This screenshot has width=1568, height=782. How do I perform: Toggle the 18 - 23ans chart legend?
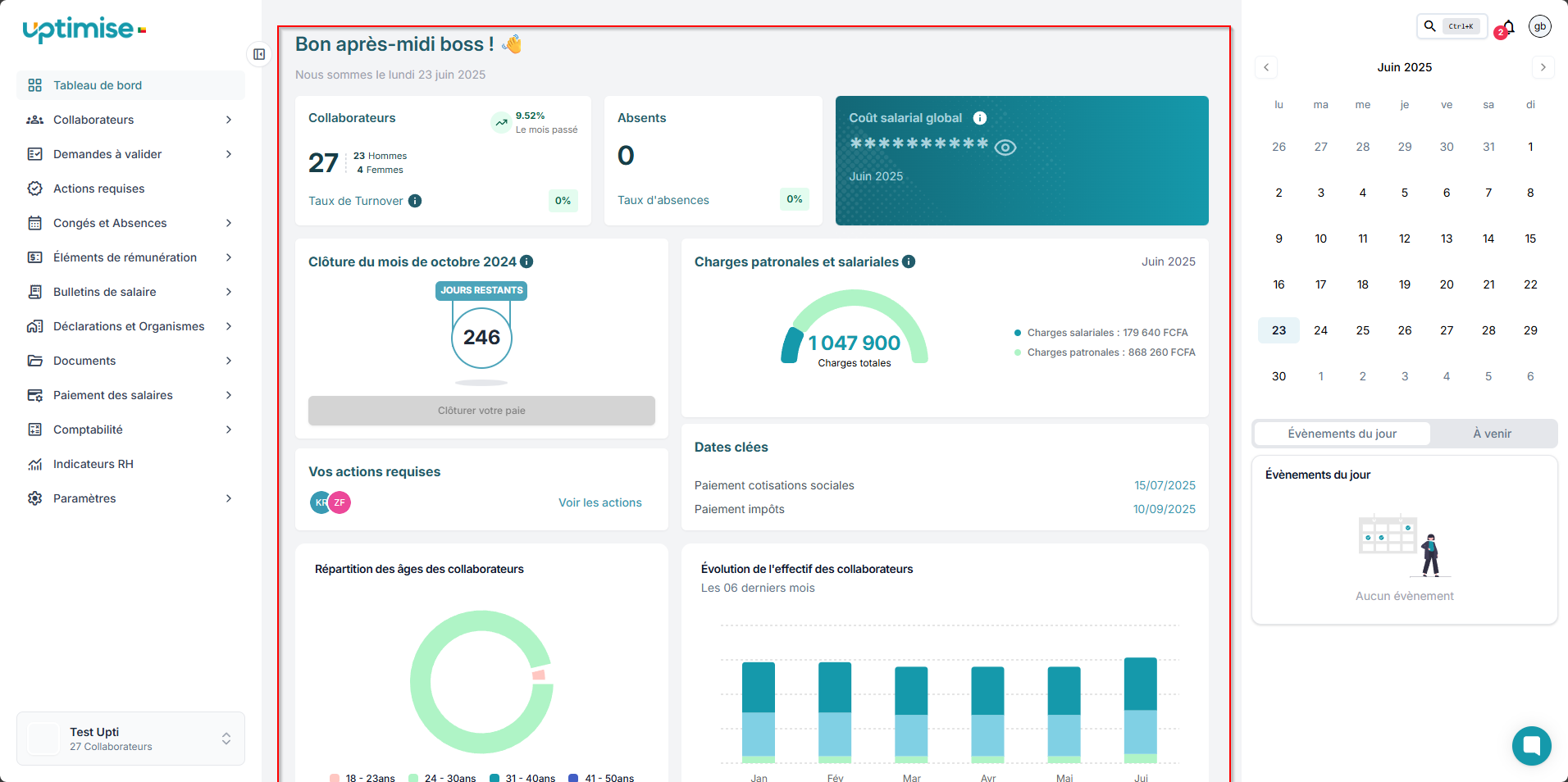362,777
